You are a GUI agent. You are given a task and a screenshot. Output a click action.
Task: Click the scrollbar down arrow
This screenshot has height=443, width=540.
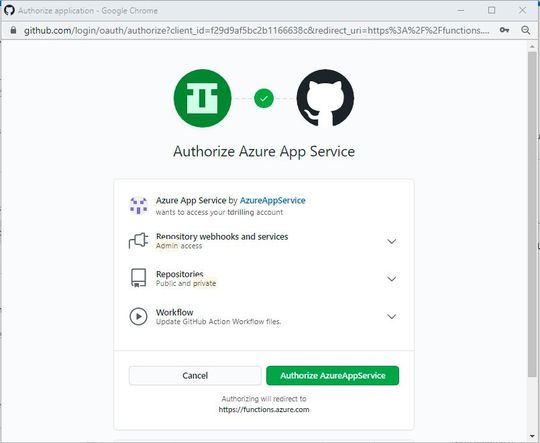[532, 437]
